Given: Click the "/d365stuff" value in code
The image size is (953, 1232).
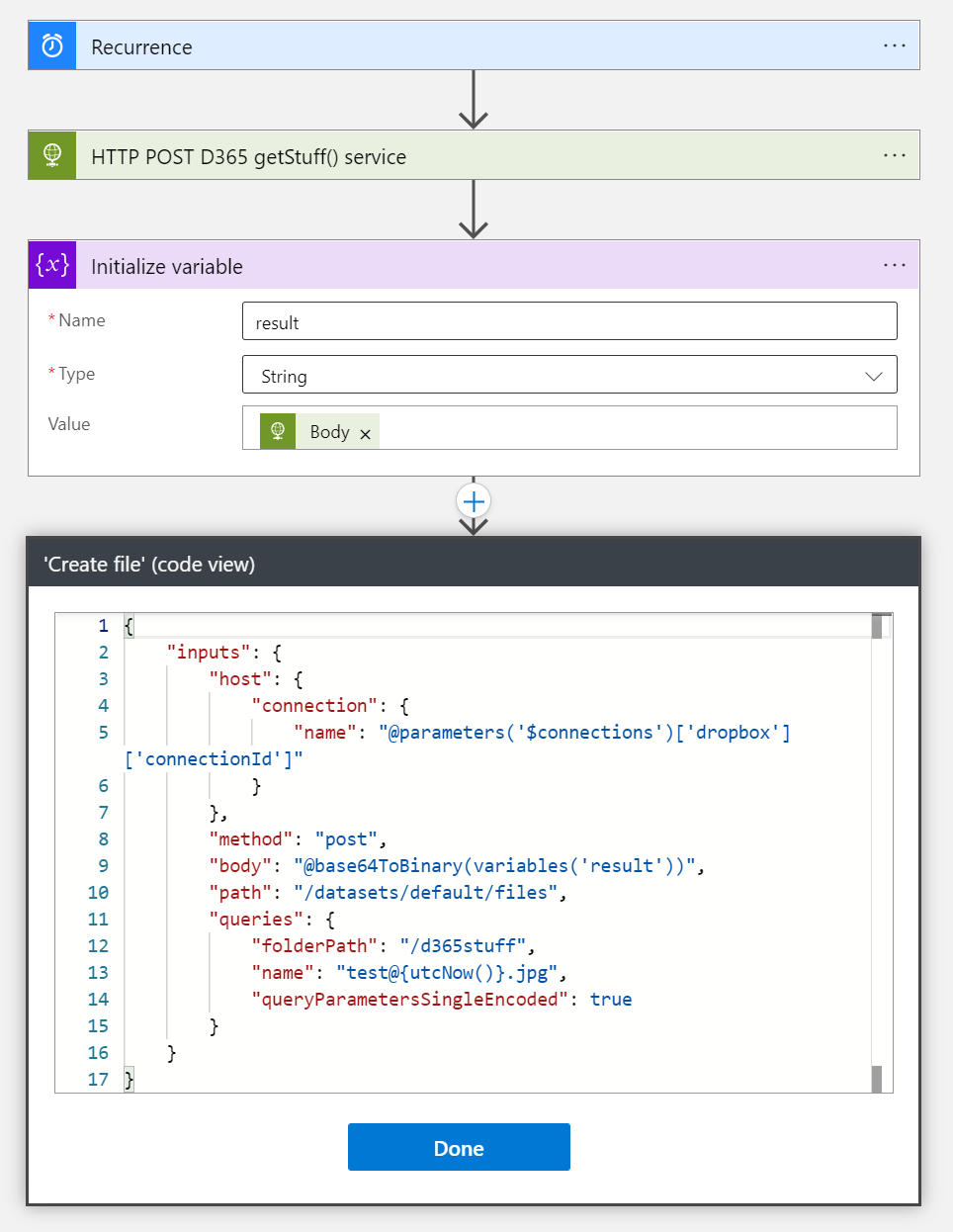Looking at the screenshot, I should click(x=463, y=946).
